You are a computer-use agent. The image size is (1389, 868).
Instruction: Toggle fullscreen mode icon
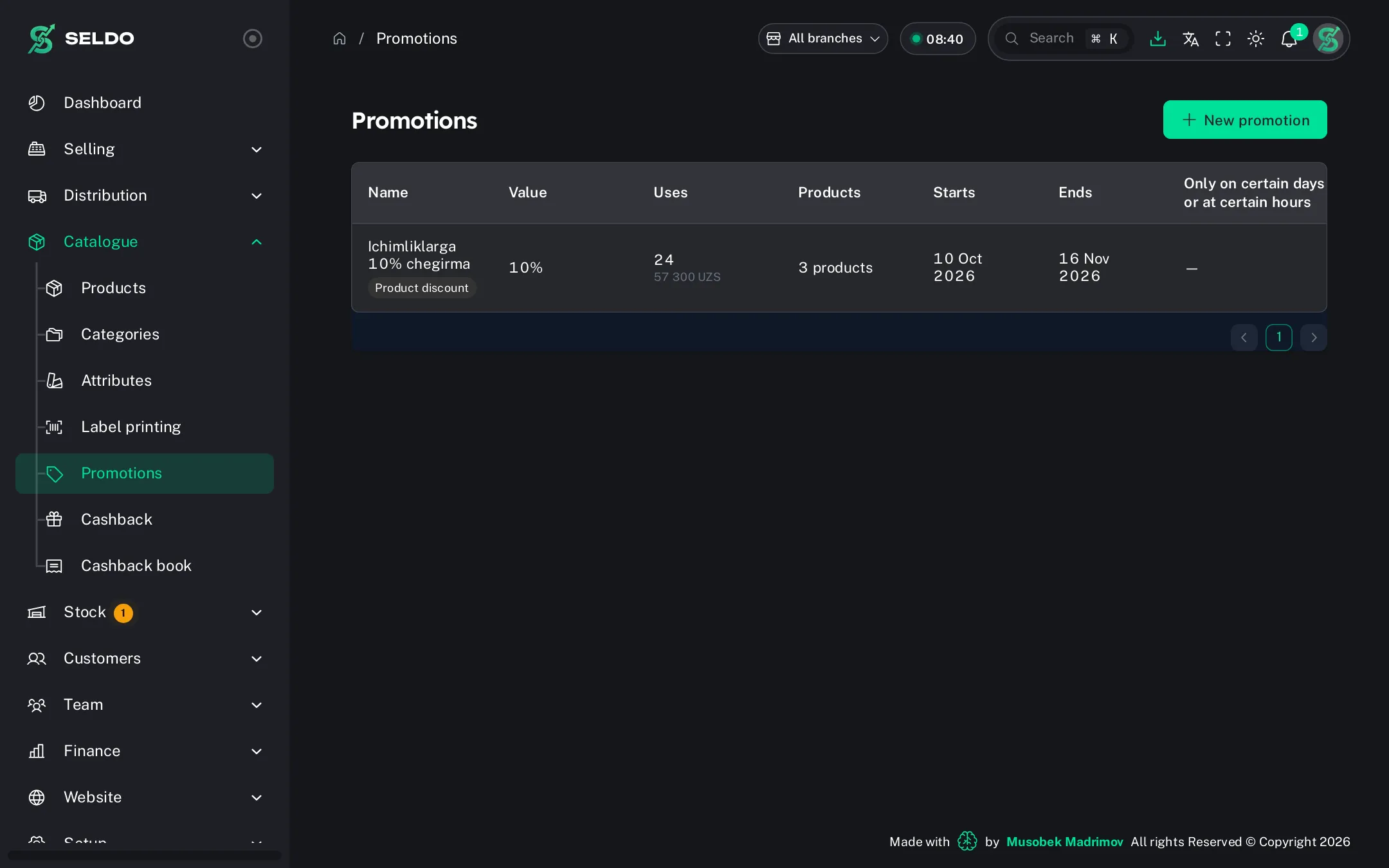tap(1223, 39)
